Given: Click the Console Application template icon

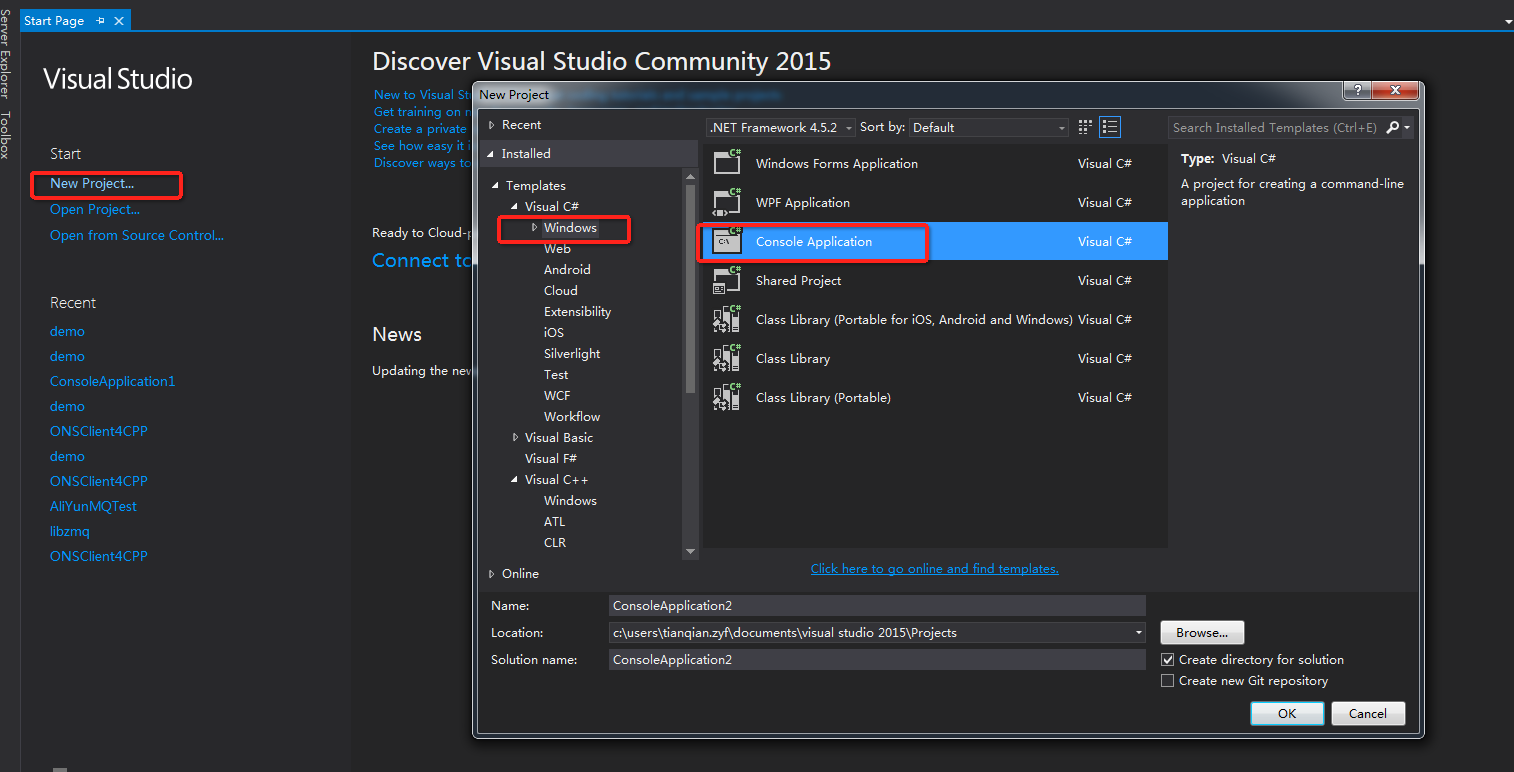Looking at the screenshot, I should coord(727,241).
